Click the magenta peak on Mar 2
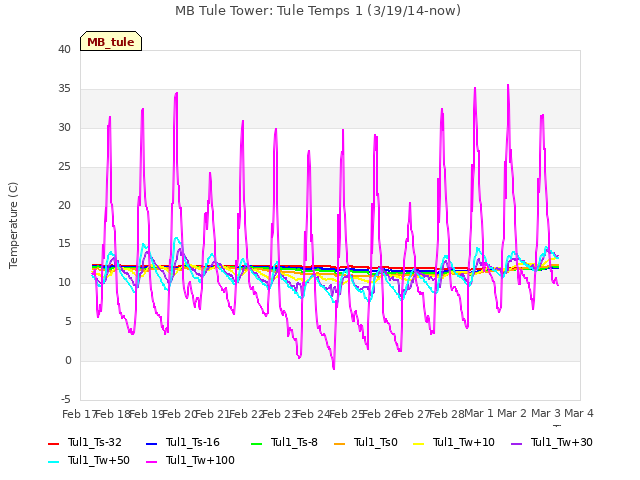640x480 pixels. (508, 85)
